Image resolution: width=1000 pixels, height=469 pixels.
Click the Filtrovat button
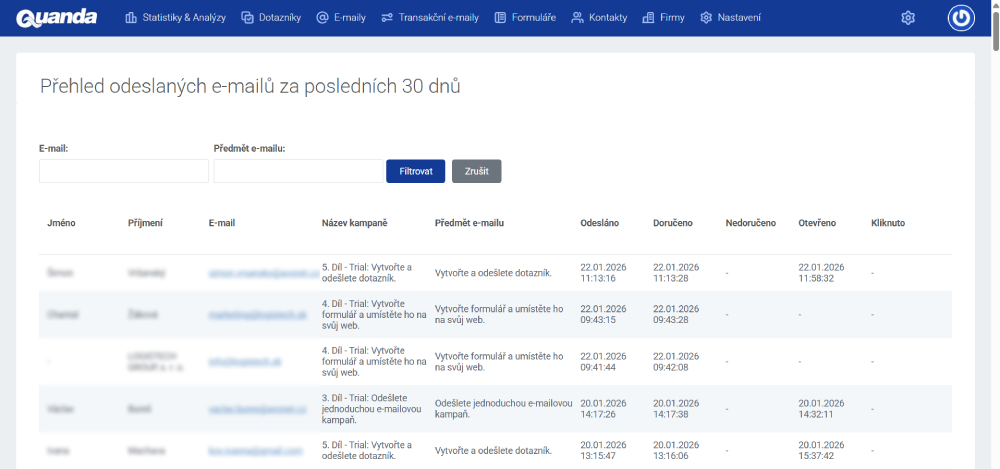416,171
